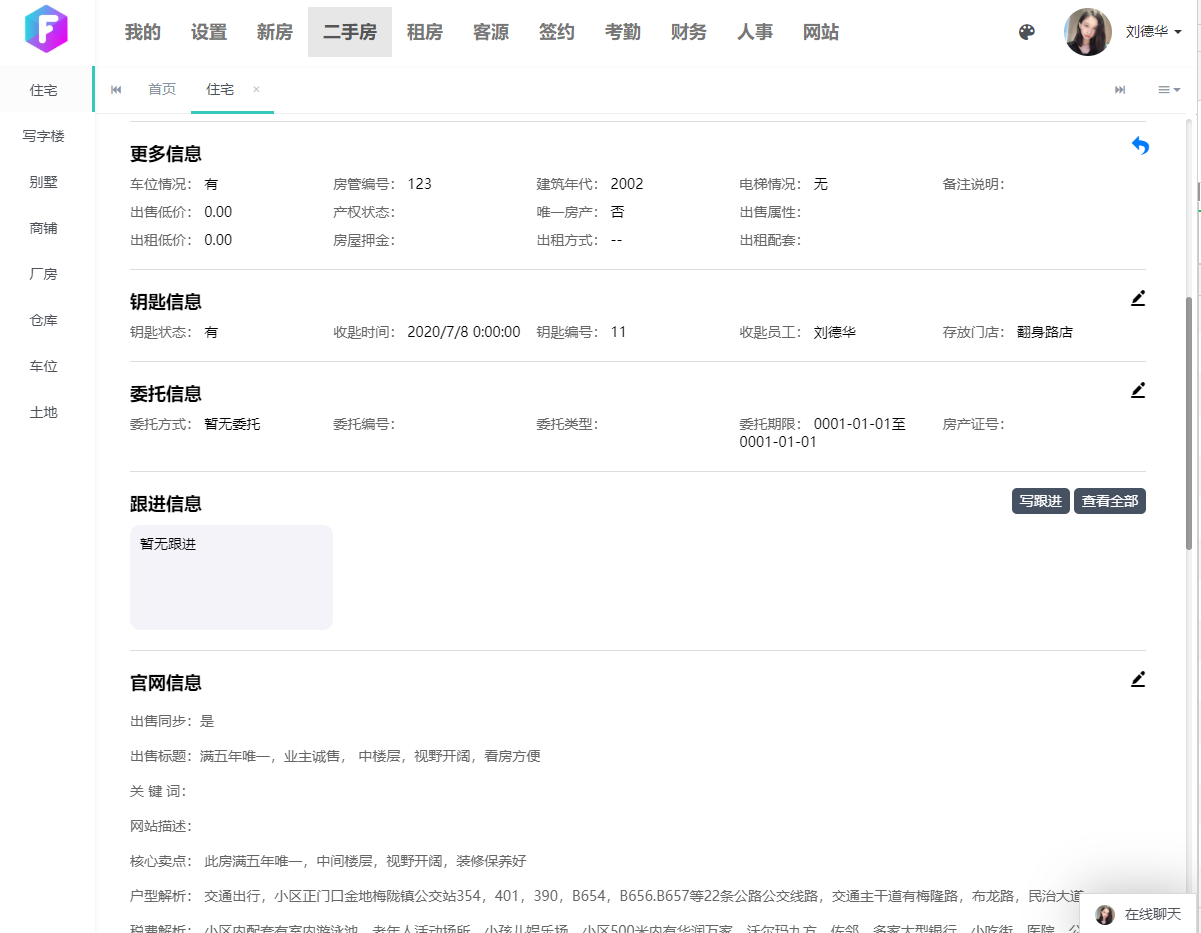This screenshot has width=1201, height=933.
Task: Open the 刘德华 user dropdown
Action: [x=1153, y=32]
